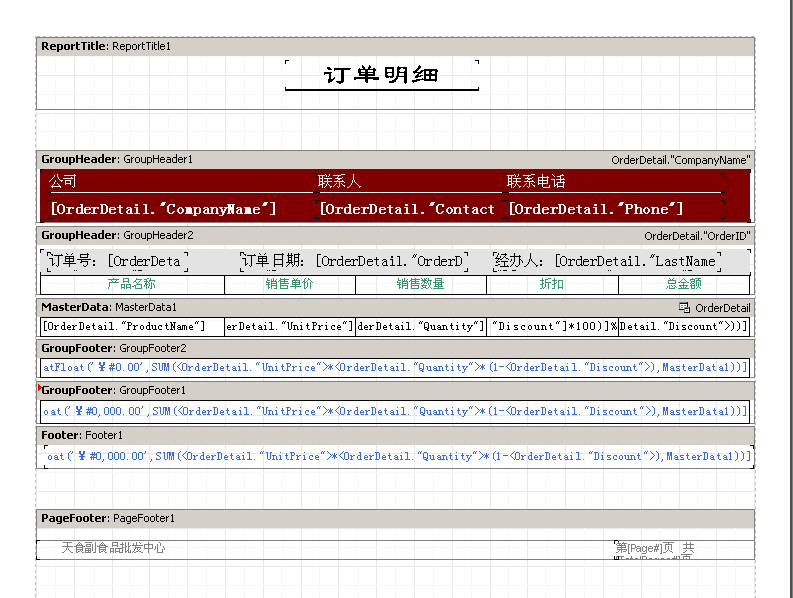Select the OrderDetail Phone field object
The image size is (793, 598).
pyautogui.click(x=596, y=209)
